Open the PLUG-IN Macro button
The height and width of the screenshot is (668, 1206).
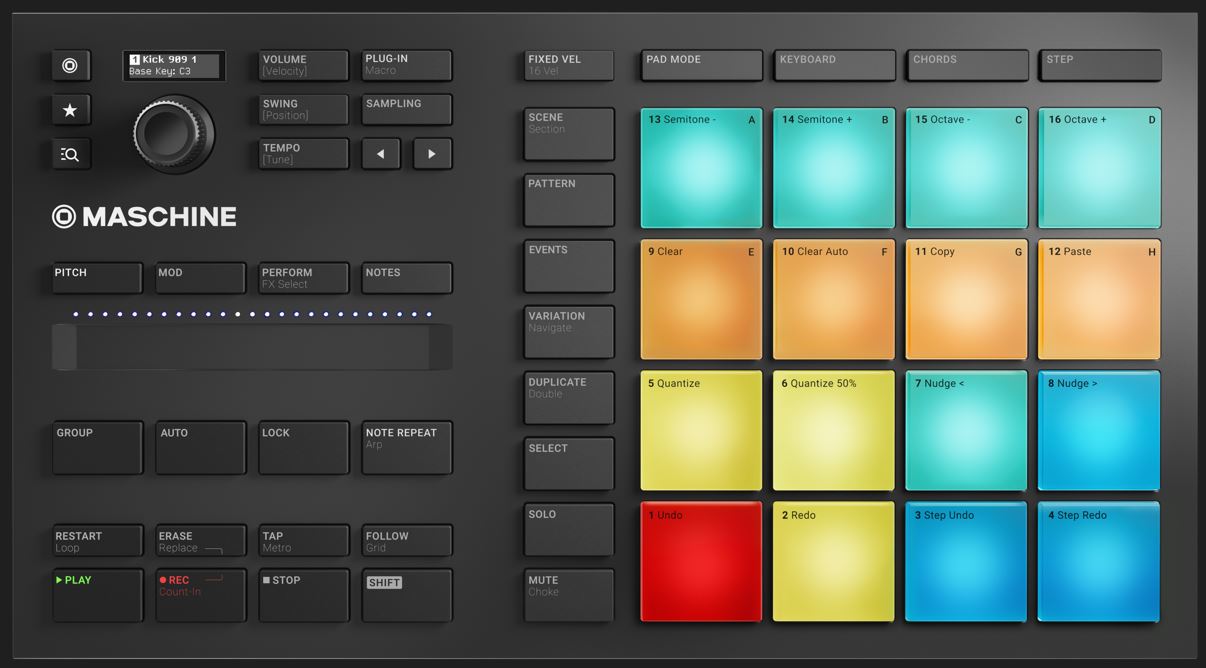coord(407,66)
